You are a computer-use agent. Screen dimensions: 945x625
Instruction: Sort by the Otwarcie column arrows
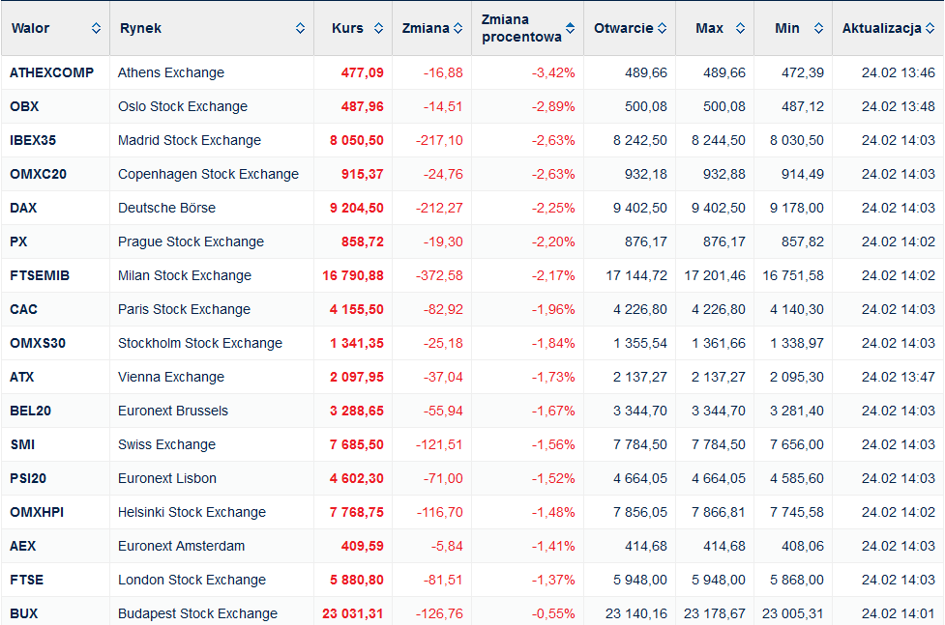[x=662, y=28]
